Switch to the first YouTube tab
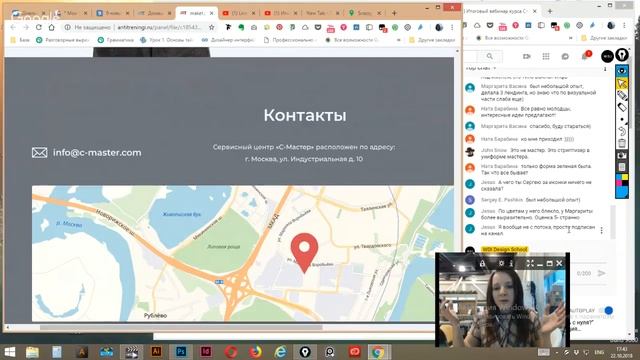640x360 pixels. point(239,13)
